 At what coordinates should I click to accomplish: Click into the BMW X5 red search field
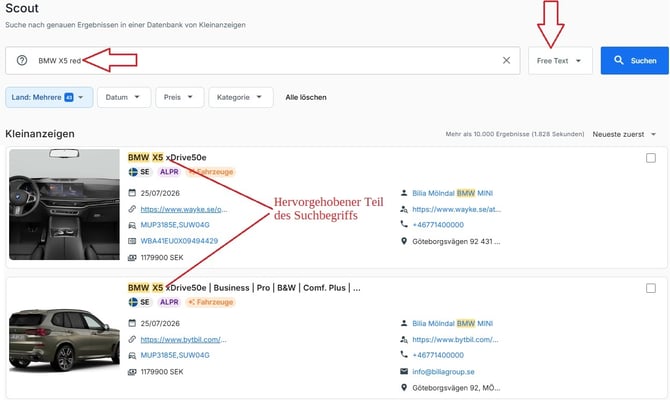262,60
